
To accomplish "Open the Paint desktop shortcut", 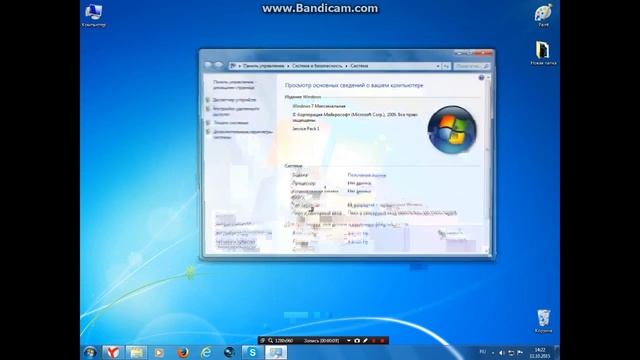I will click(543, 16).
